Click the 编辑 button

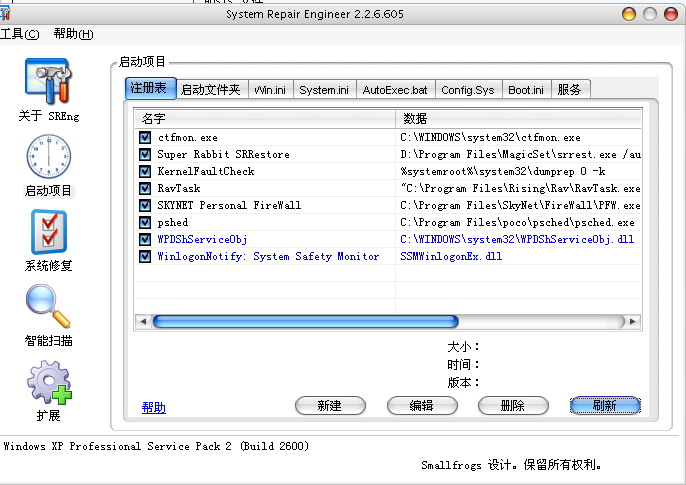[x=422, y=405]
